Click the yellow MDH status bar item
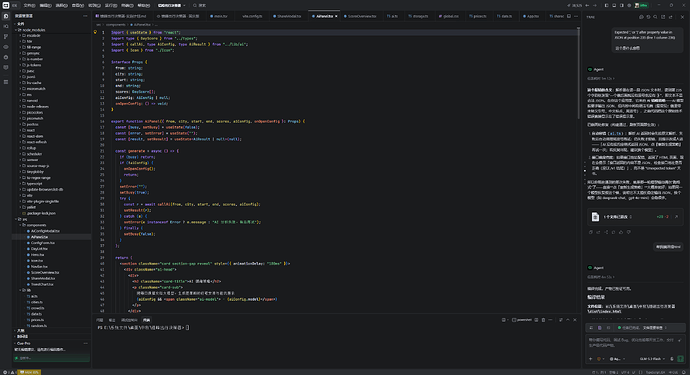This screenshot has height=375, width=690. 29,372
